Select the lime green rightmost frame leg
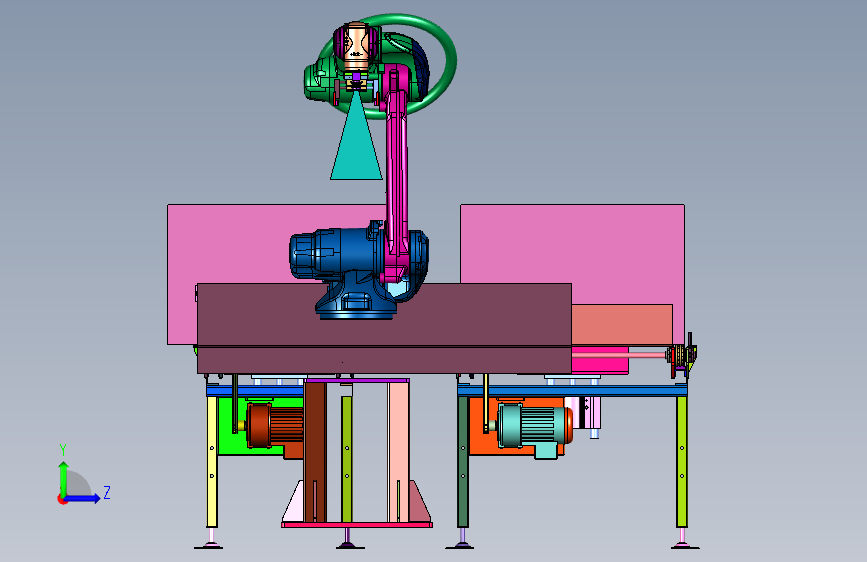867x562 pixels. pos(682,462)
